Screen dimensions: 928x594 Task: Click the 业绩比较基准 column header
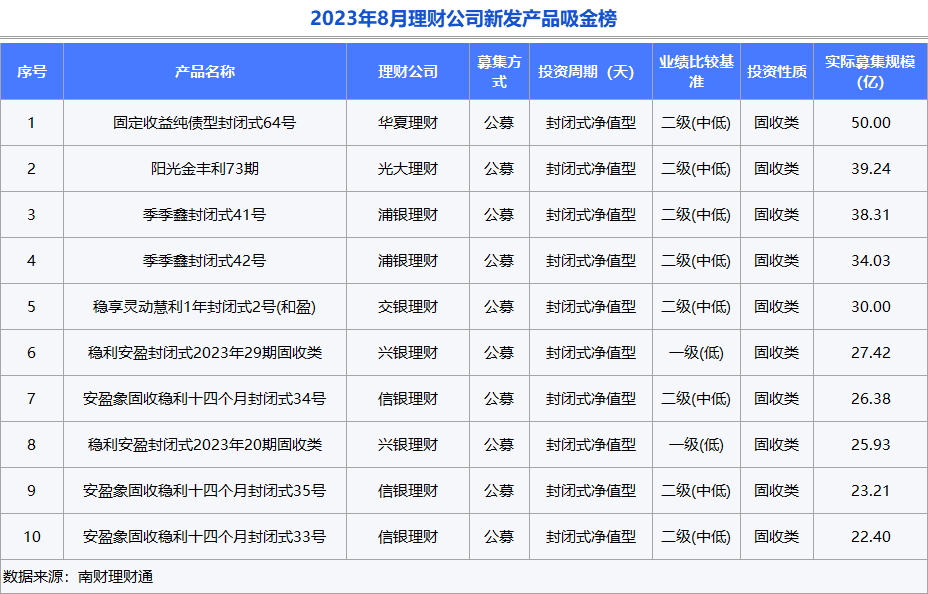(x=696, y=72)
